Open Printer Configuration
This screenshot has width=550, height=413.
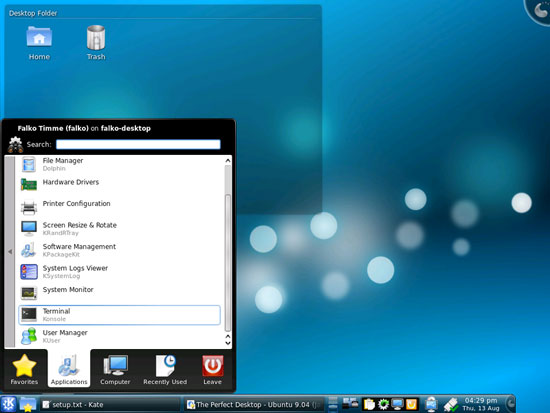[x=119, y=207]
